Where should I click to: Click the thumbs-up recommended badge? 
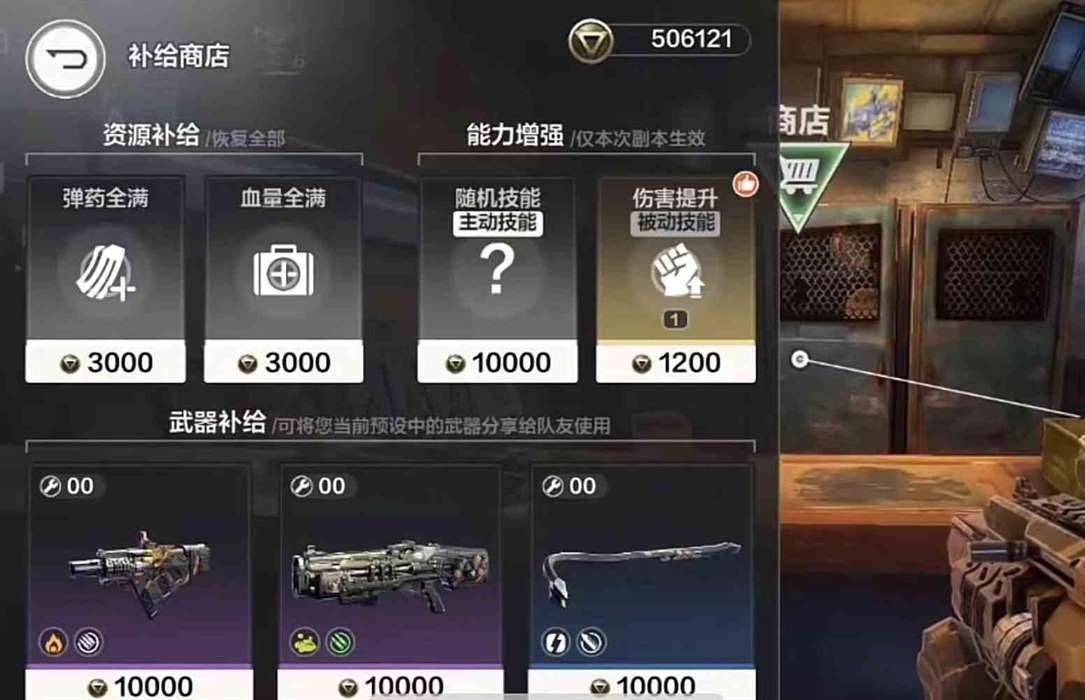point(745,184)
